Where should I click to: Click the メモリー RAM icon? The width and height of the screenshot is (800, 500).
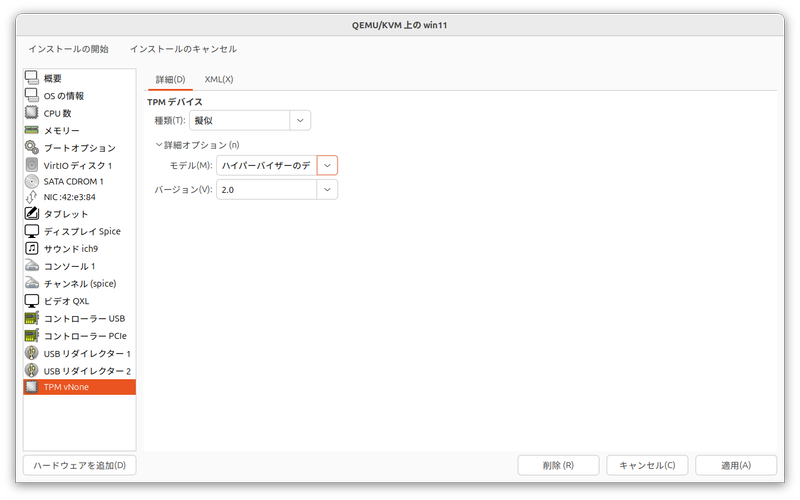[32, 130]
